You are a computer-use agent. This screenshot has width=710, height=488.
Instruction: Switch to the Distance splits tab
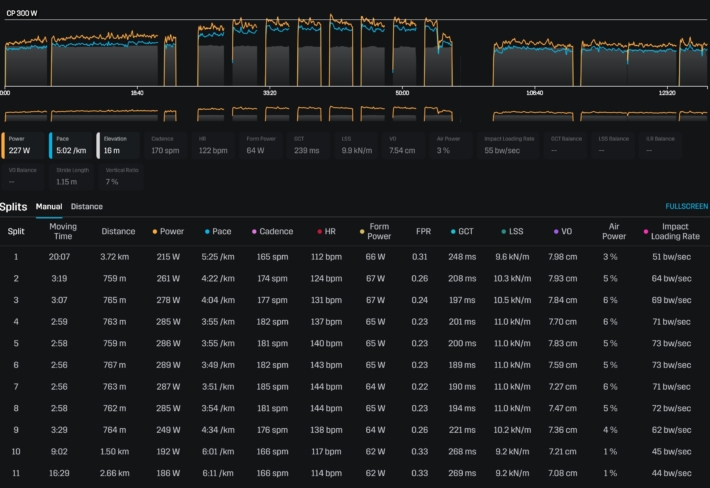tap(86, 207)
